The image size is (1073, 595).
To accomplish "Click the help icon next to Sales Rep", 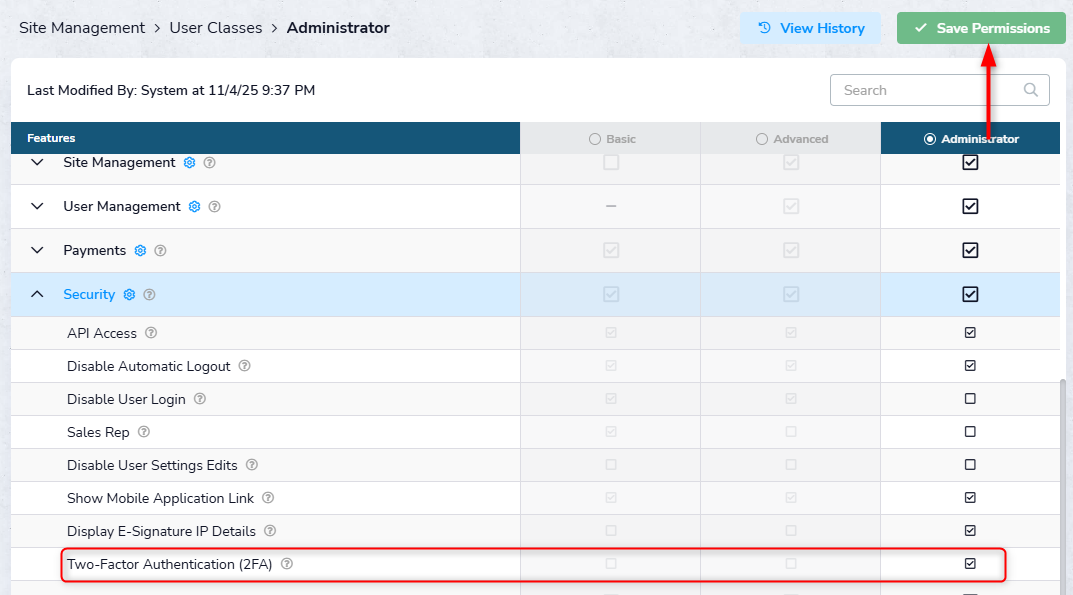I will coord(144,432).
